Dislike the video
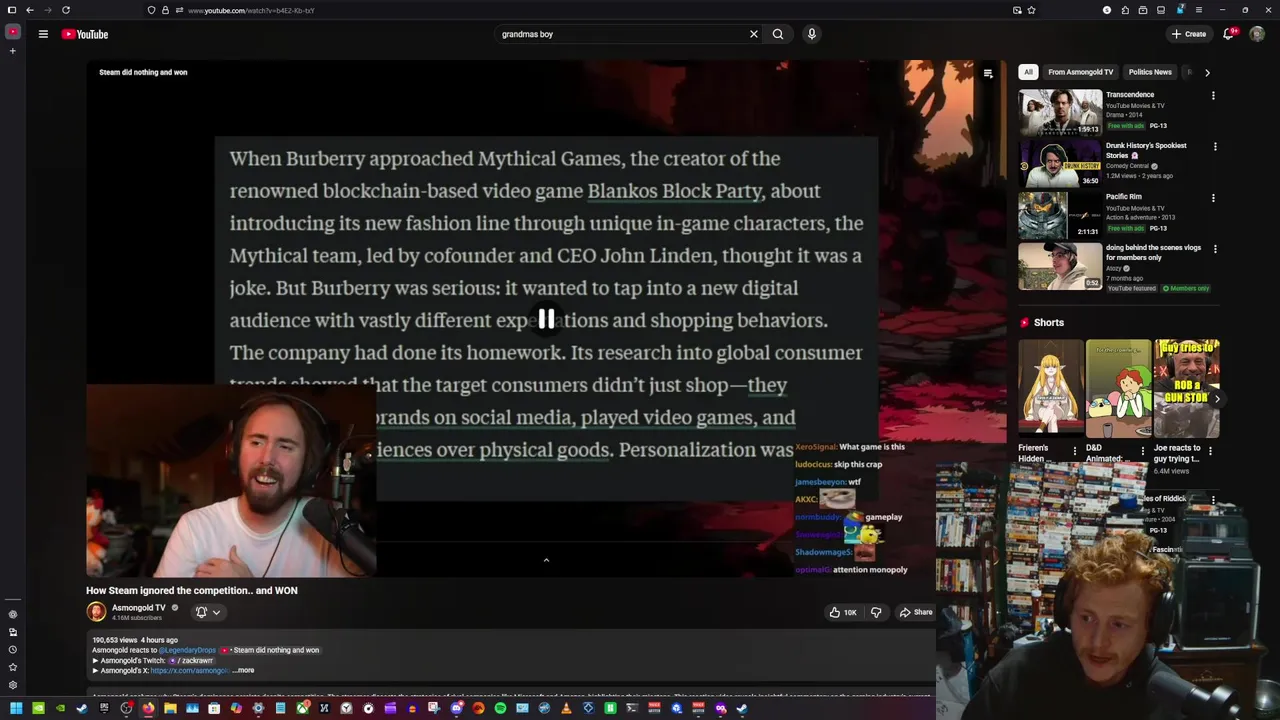The width and height of the screenshot is (1280, 720). pos(876,612)
